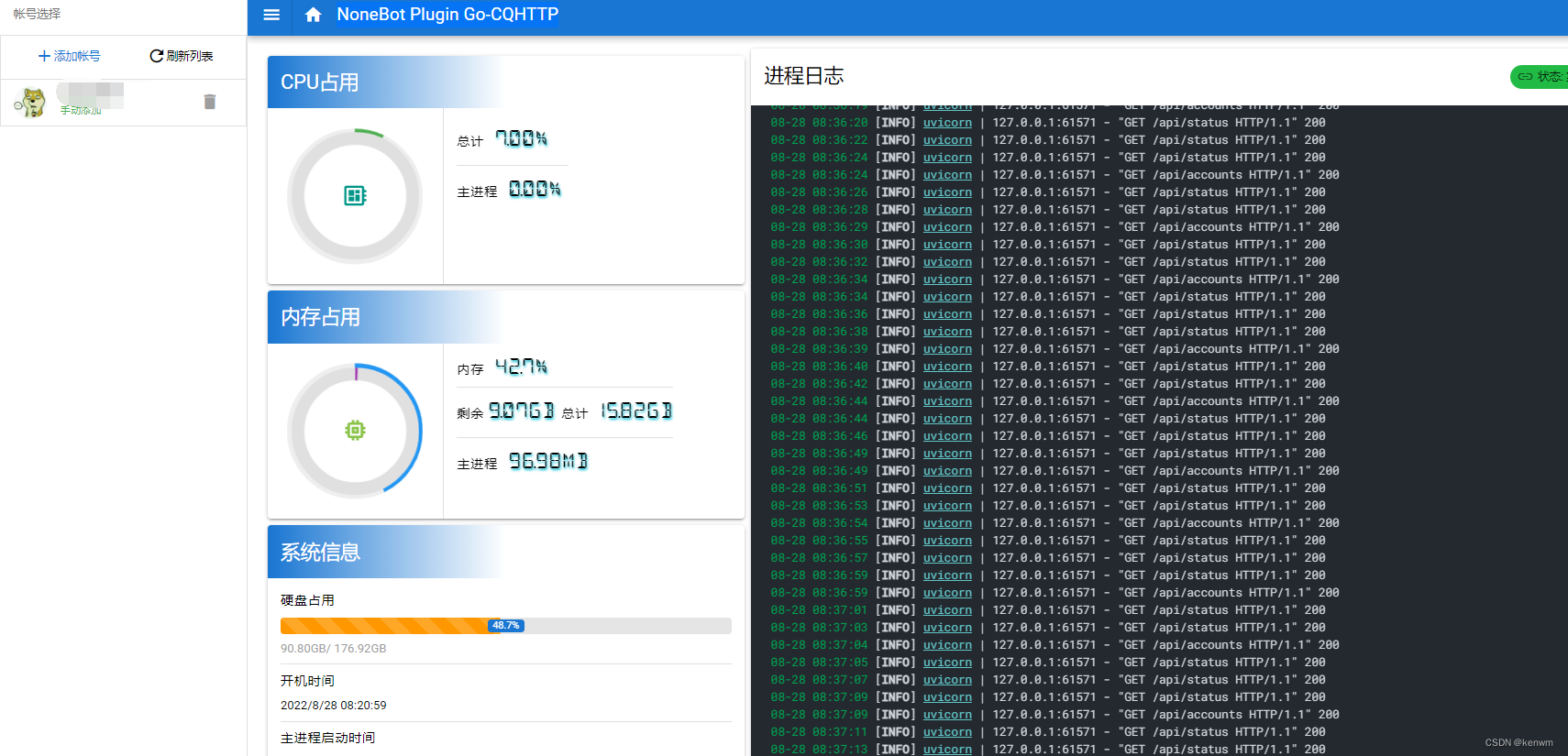Open uvicorn link in 08:36:39 log line

pyautogui.click(x=947, y=349)
